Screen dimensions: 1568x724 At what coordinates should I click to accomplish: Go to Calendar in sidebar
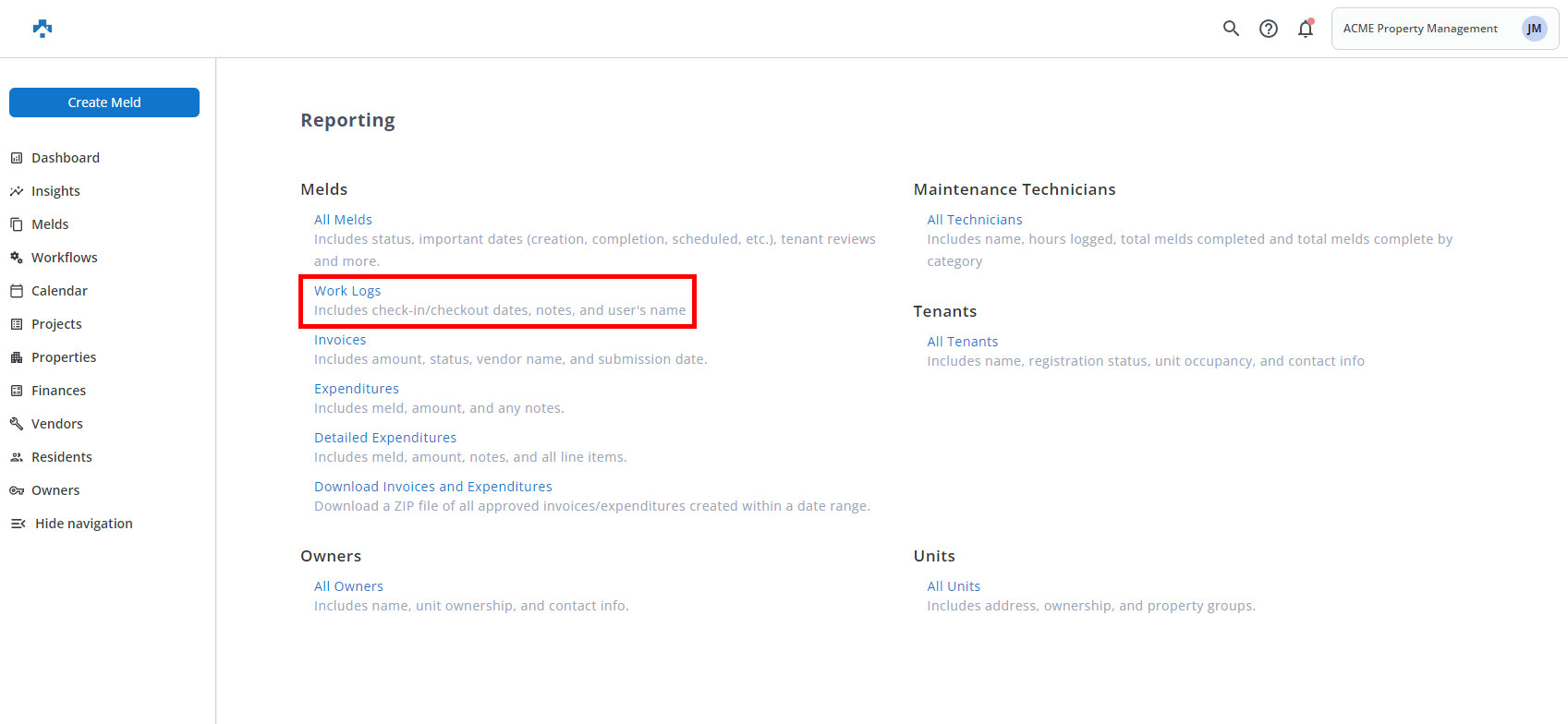[x=59, y=291]
